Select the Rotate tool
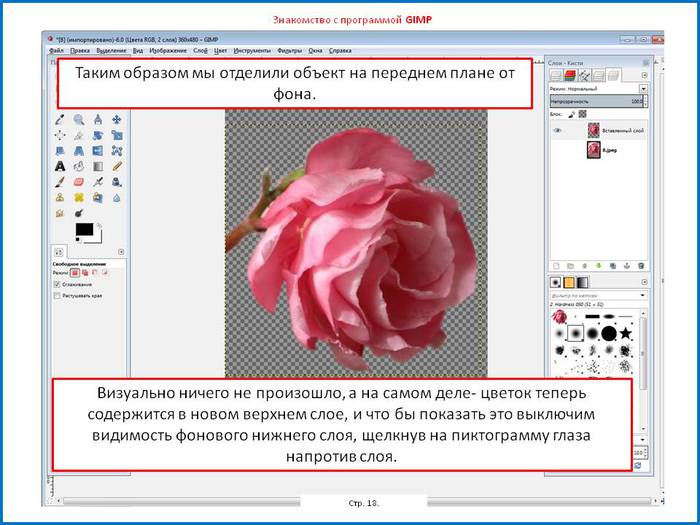Screen dimensions: 700x525 (98, 135)
